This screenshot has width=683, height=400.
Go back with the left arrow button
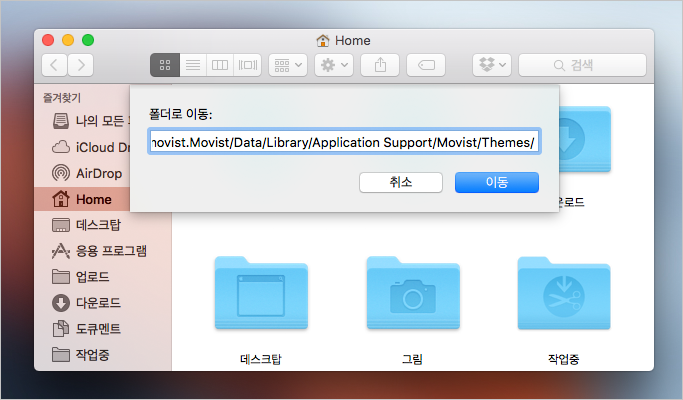point(54,65)
